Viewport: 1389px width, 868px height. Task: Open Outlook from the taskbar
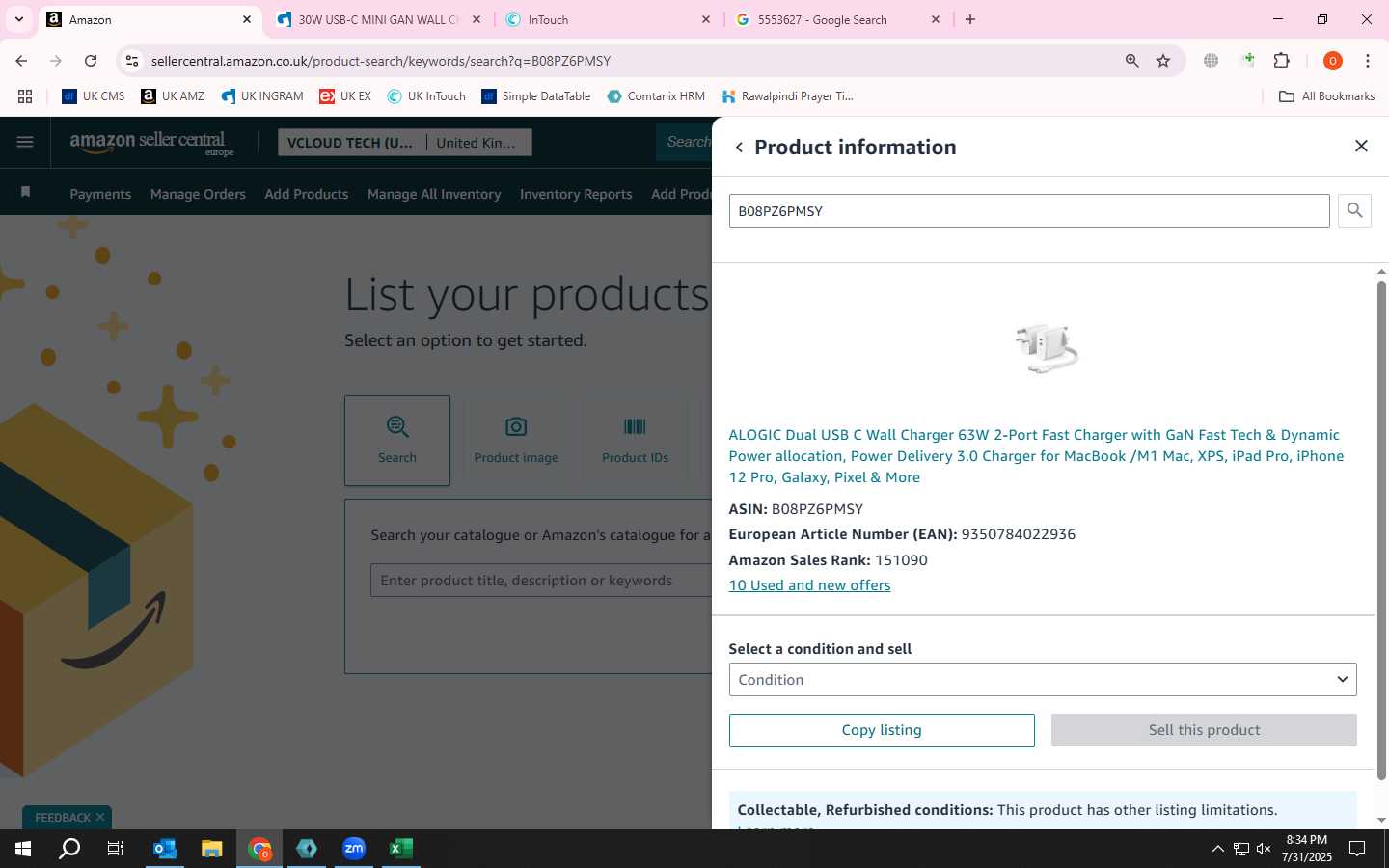[165, 849]
